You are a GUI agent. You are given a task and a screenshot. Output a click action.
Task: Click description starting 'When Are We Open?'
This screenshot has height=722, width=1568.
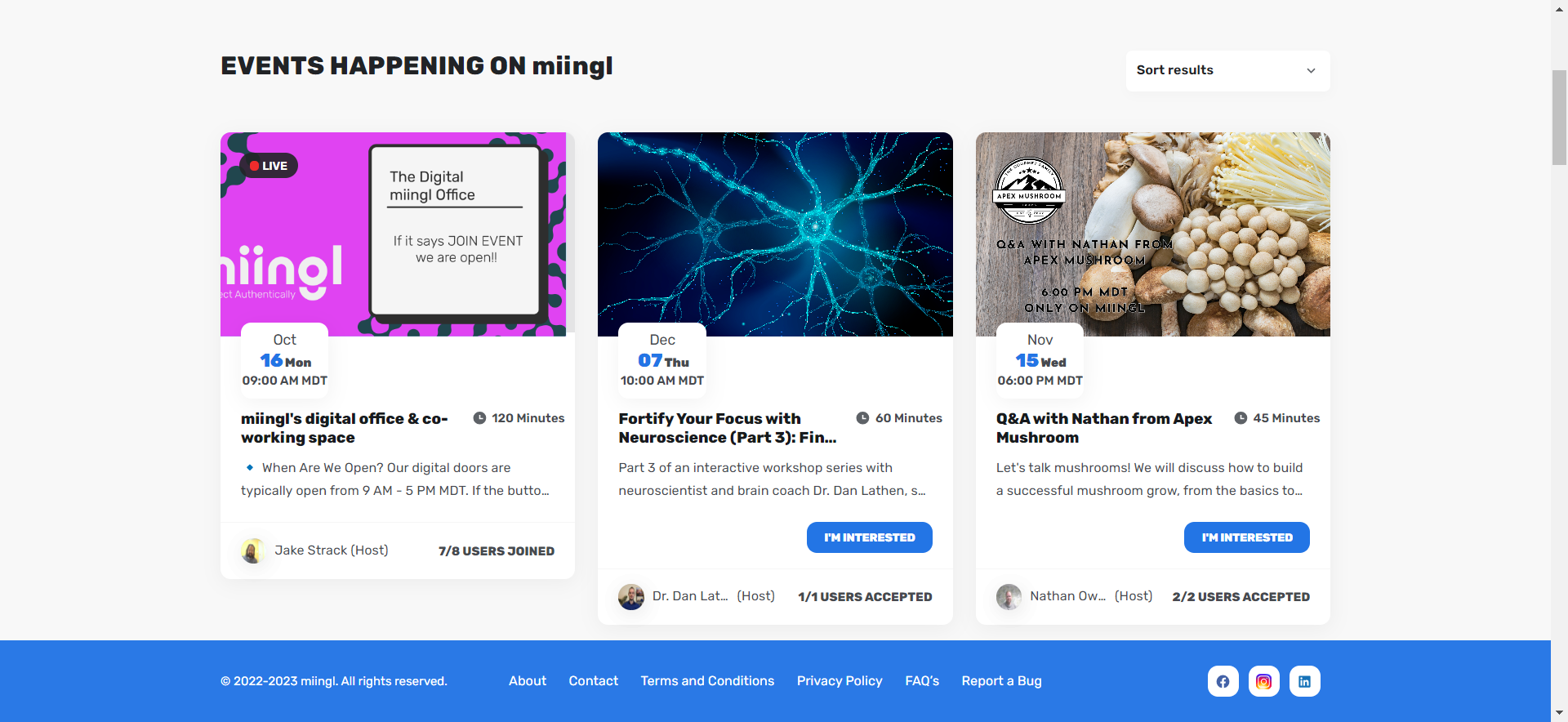[395, 479]
